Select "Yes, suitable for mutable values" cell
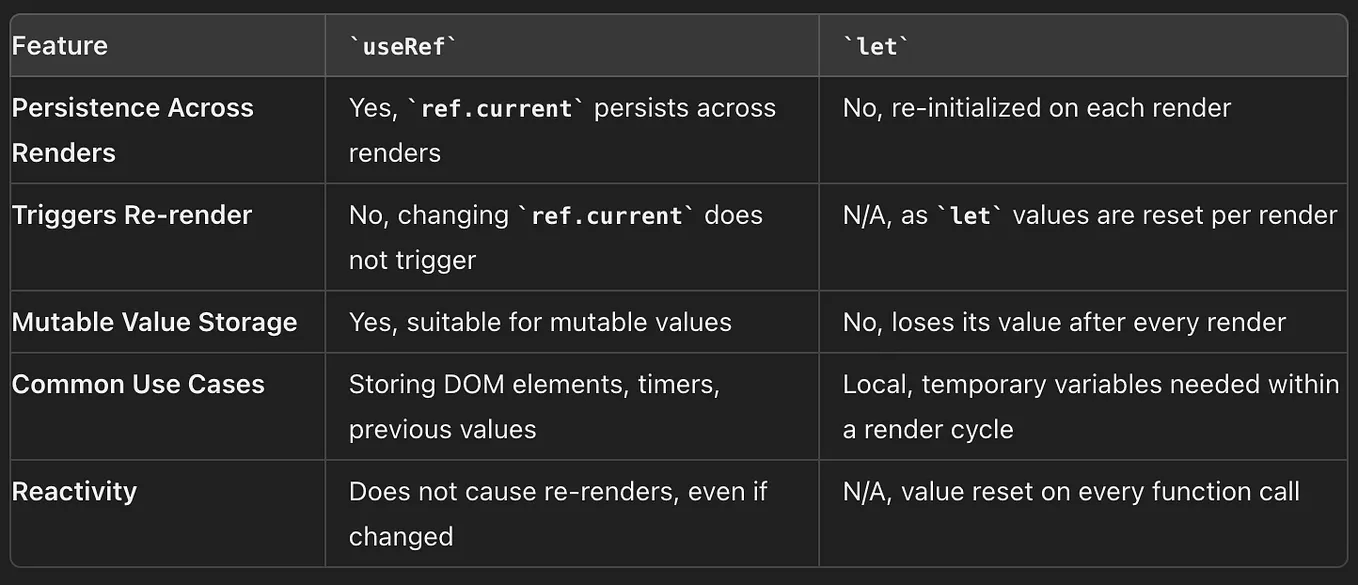Viewport: 1358px width, 585px height. (540, 322)
